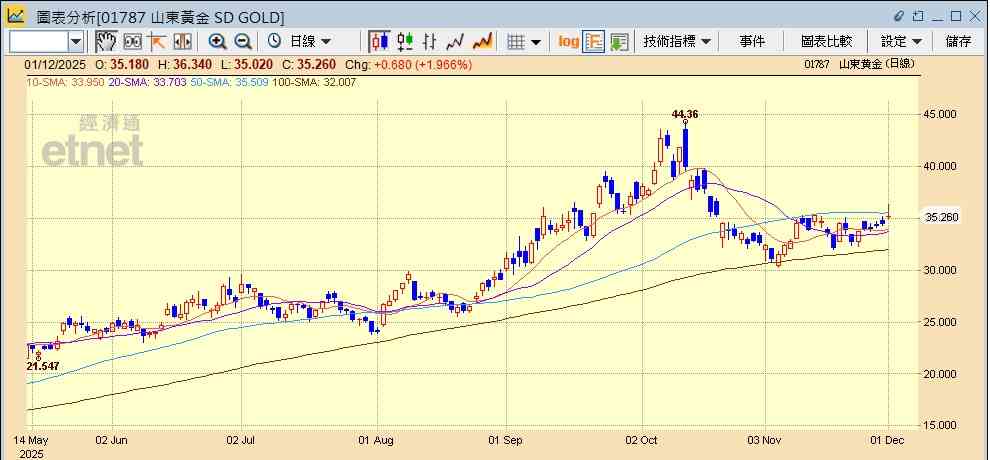Toggle the green download arrow panel icon

point(619,41)
